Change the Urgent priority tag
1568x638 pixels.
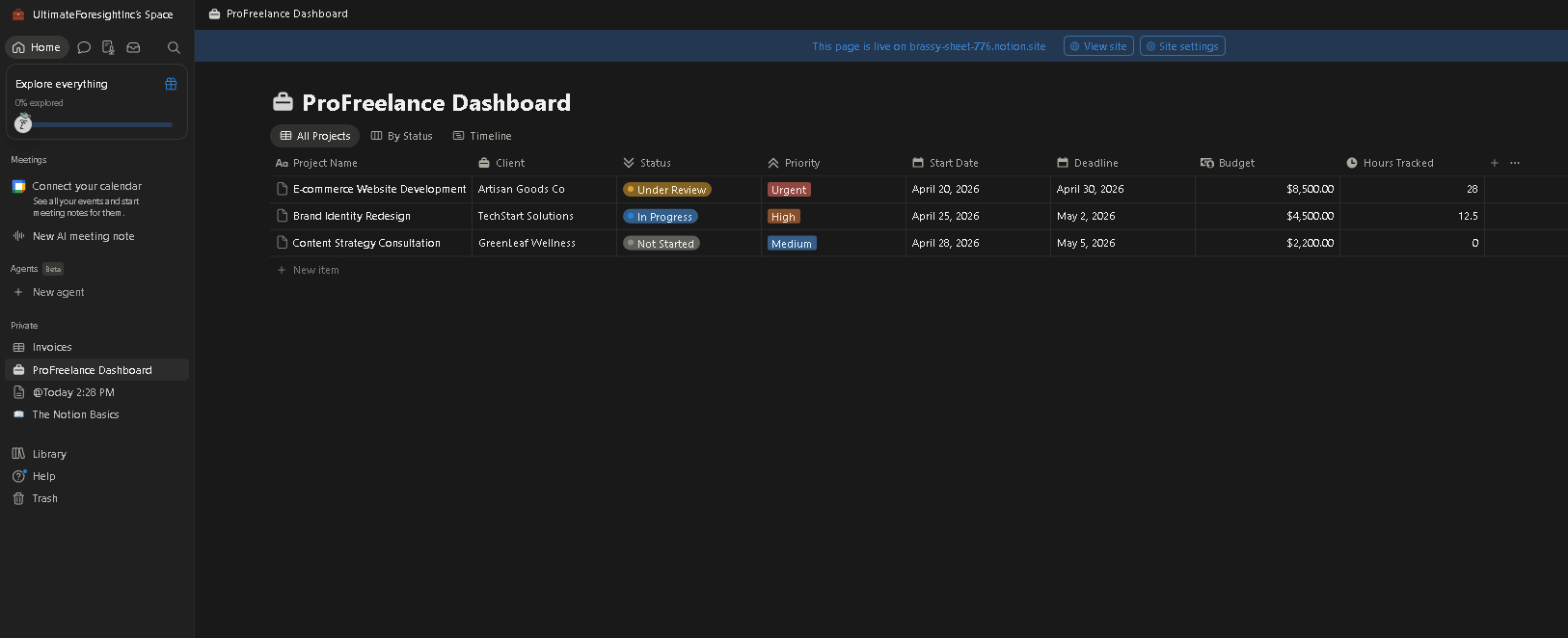pos(789,190)
